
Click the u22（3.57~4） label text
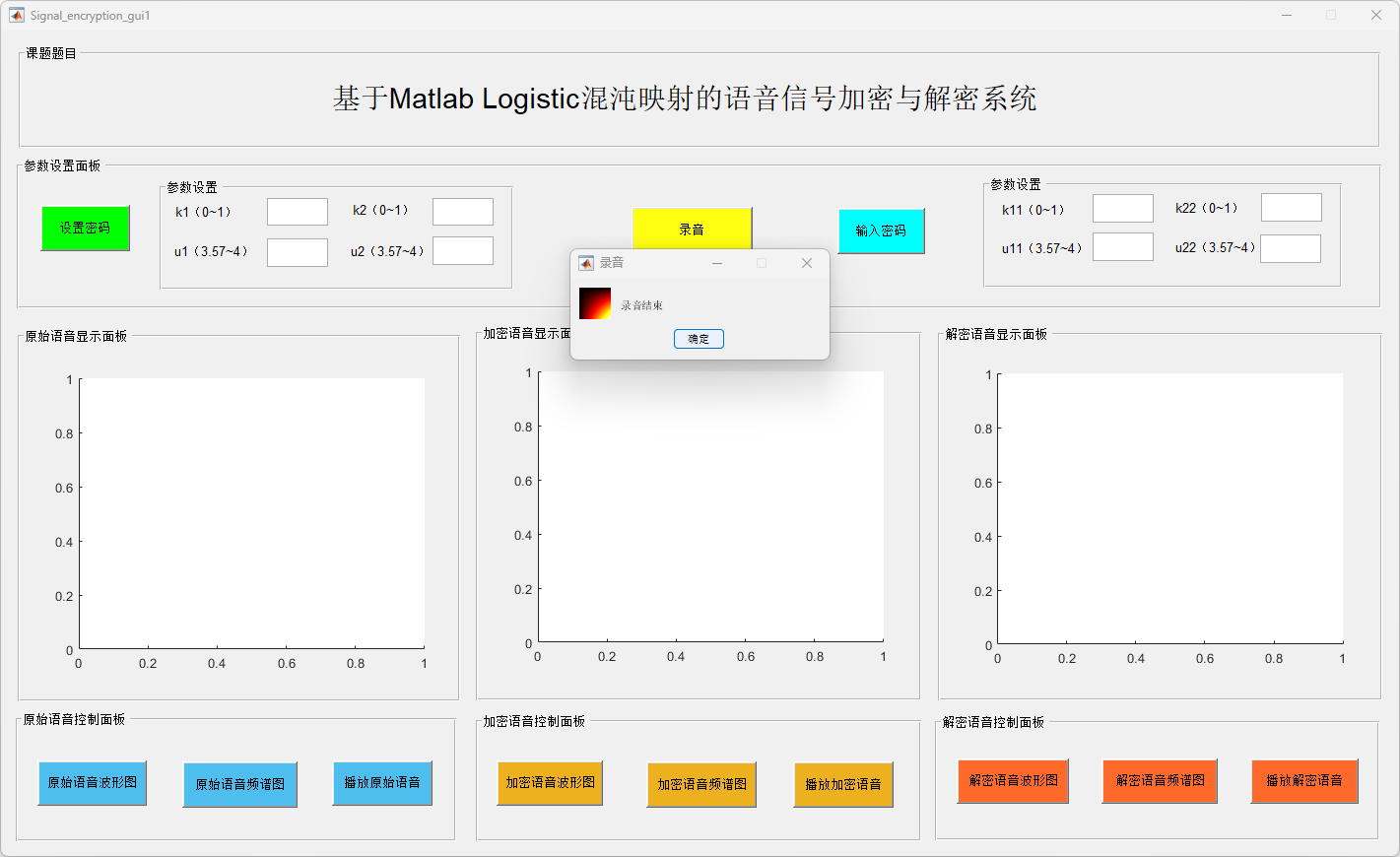click(x=1216, y=247)
